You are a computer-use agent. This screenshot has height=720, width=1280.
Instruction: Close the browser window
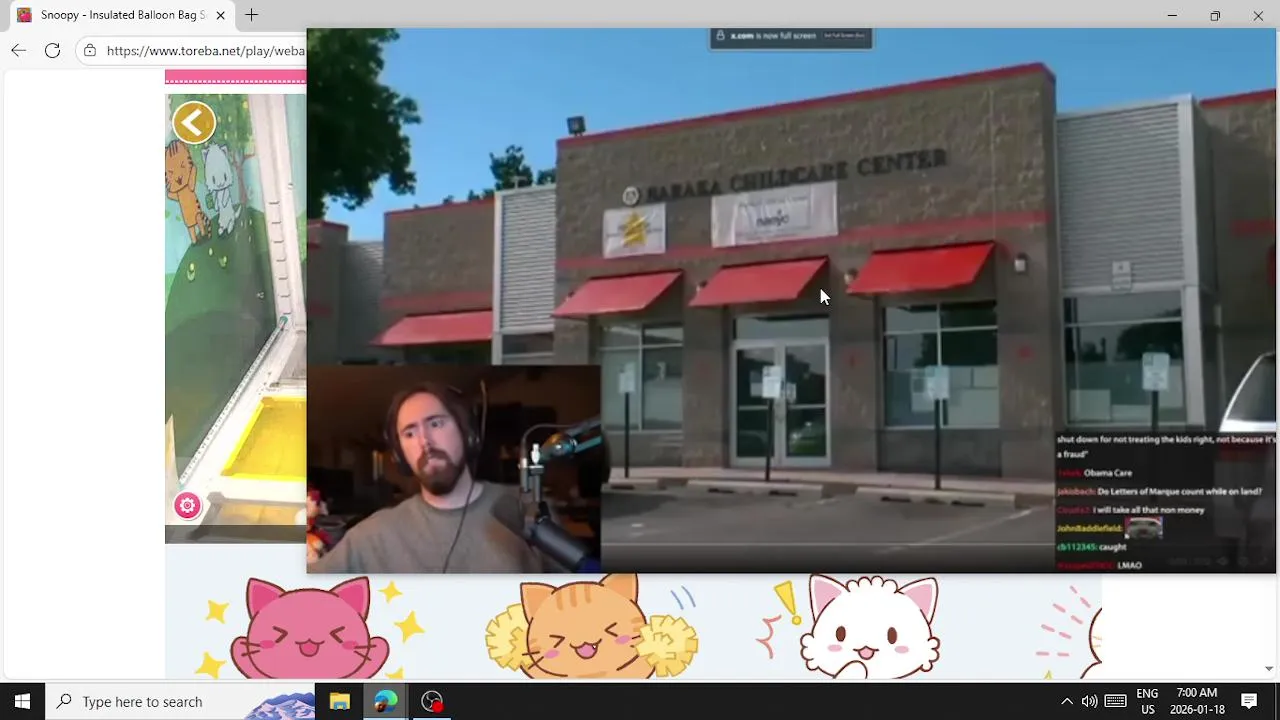[1258, 15]
